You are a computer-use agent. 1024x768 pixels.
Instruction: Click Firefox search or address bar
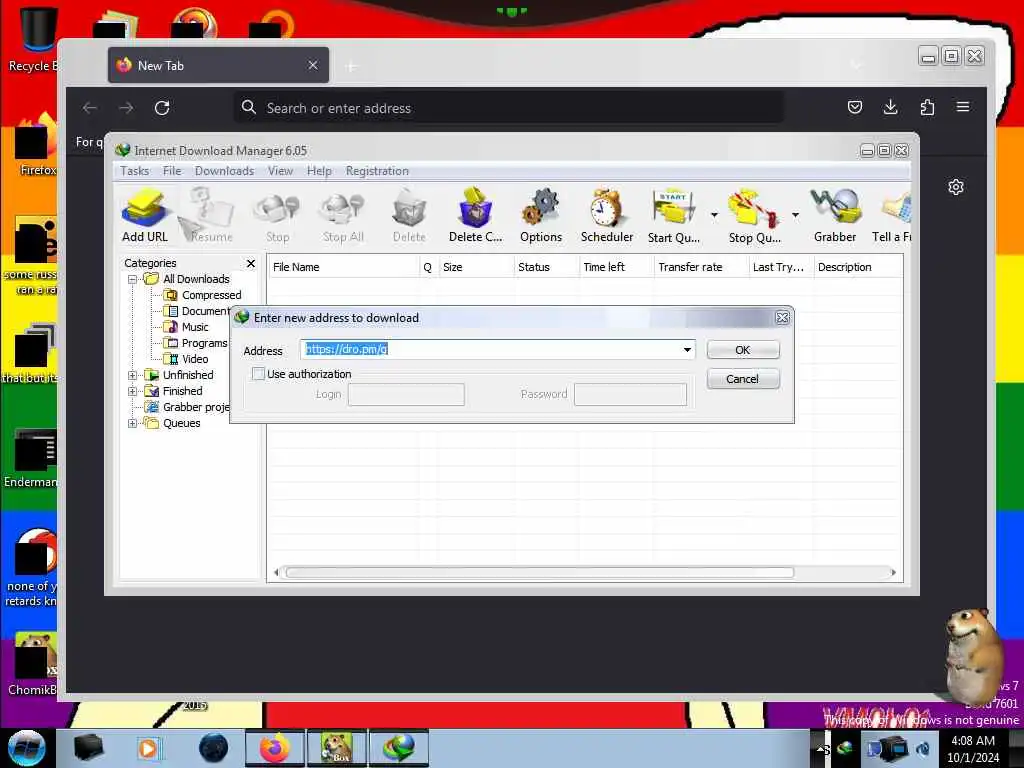509,108
